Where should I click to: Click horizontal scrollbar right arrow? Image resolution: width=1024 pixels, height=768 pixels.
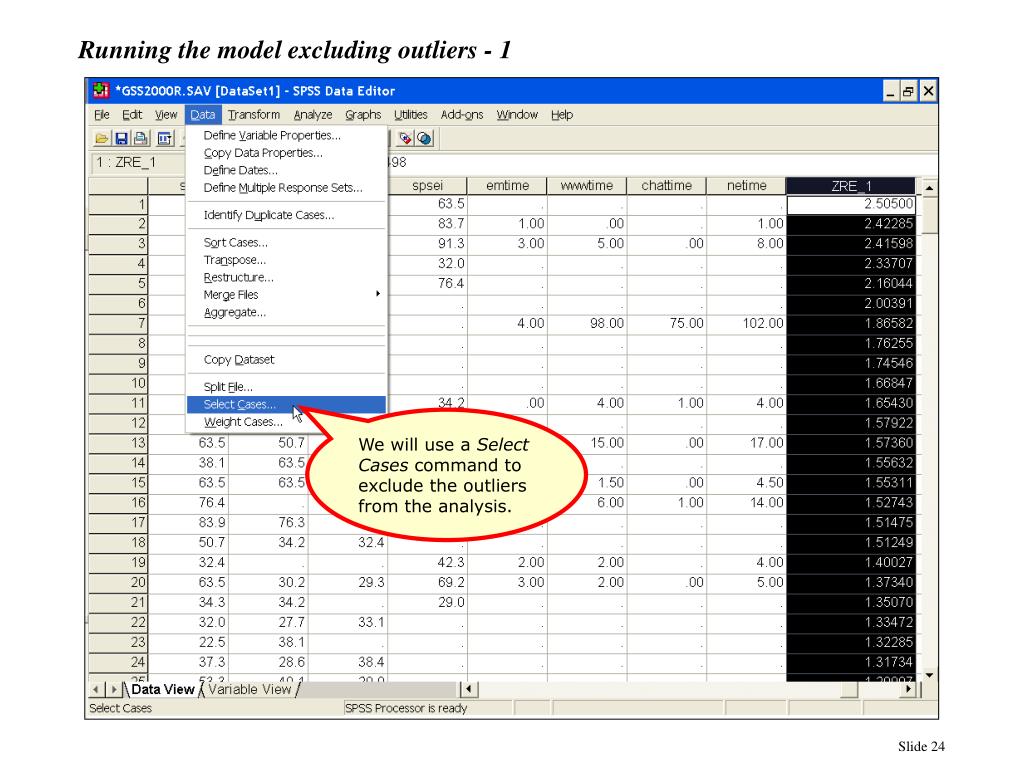[907, 689]
